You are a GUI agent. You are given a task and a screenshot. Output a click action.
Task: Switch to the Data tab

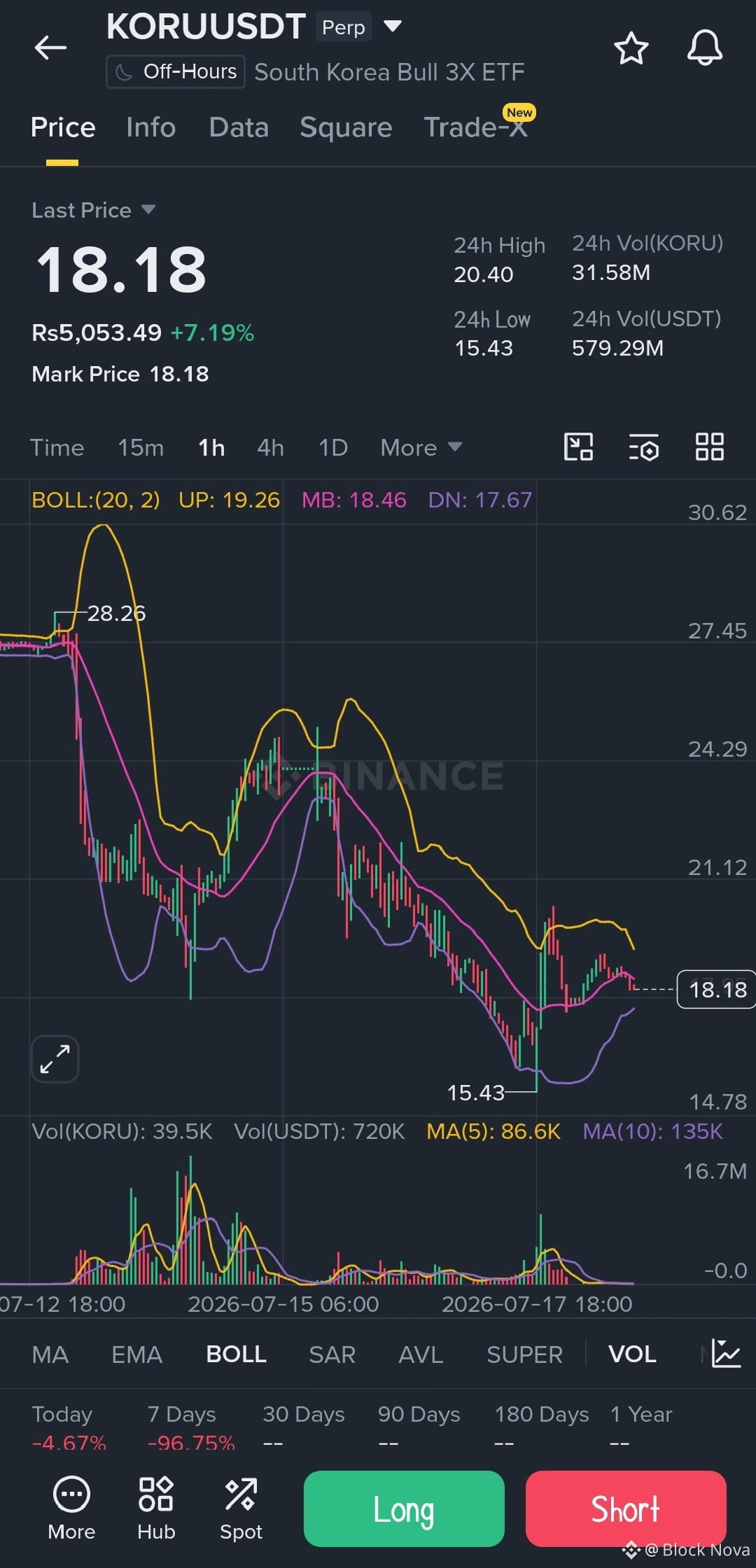tap(239, 127)
